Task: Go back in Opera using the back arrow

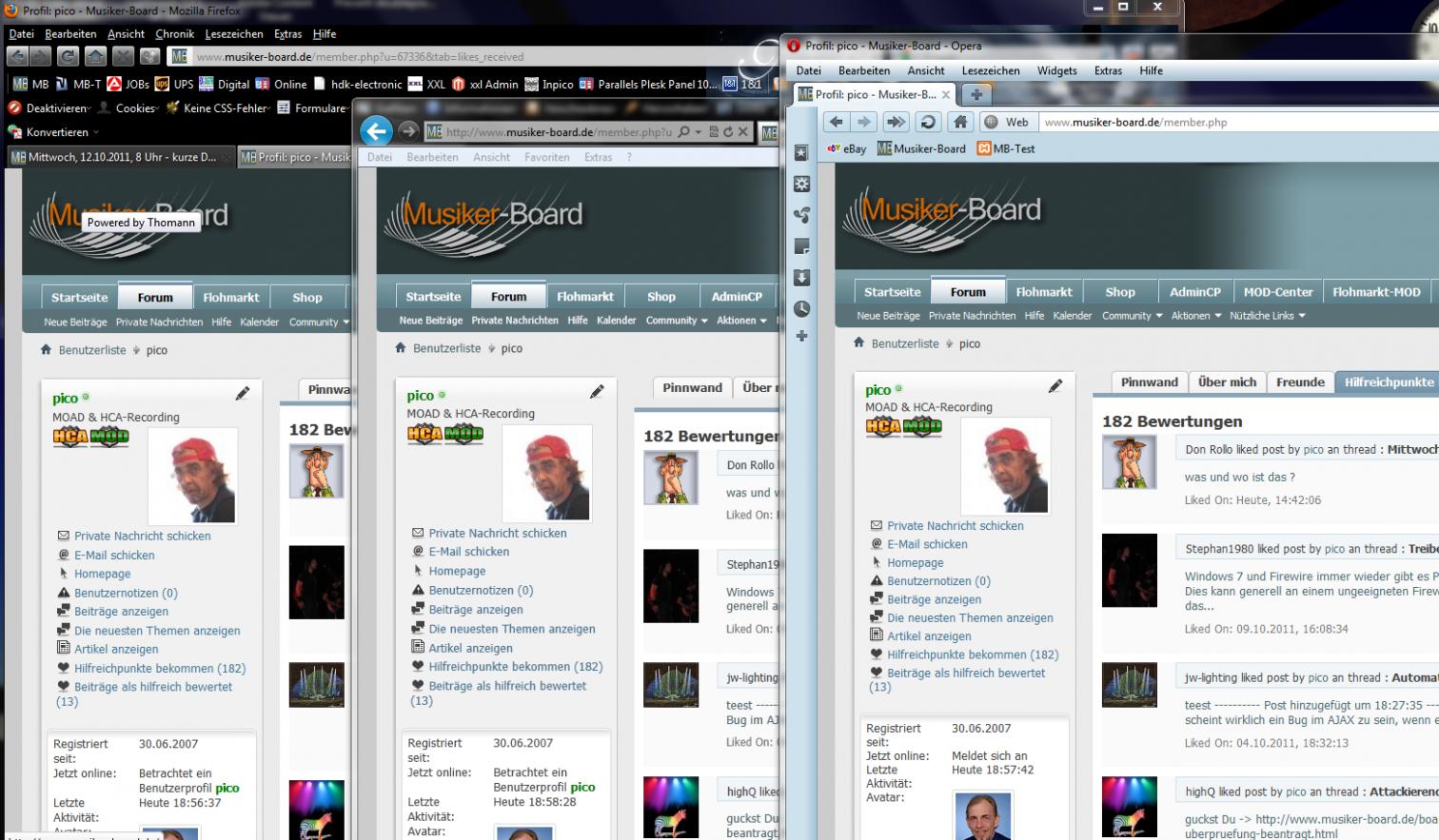Action: pos(836,122)
